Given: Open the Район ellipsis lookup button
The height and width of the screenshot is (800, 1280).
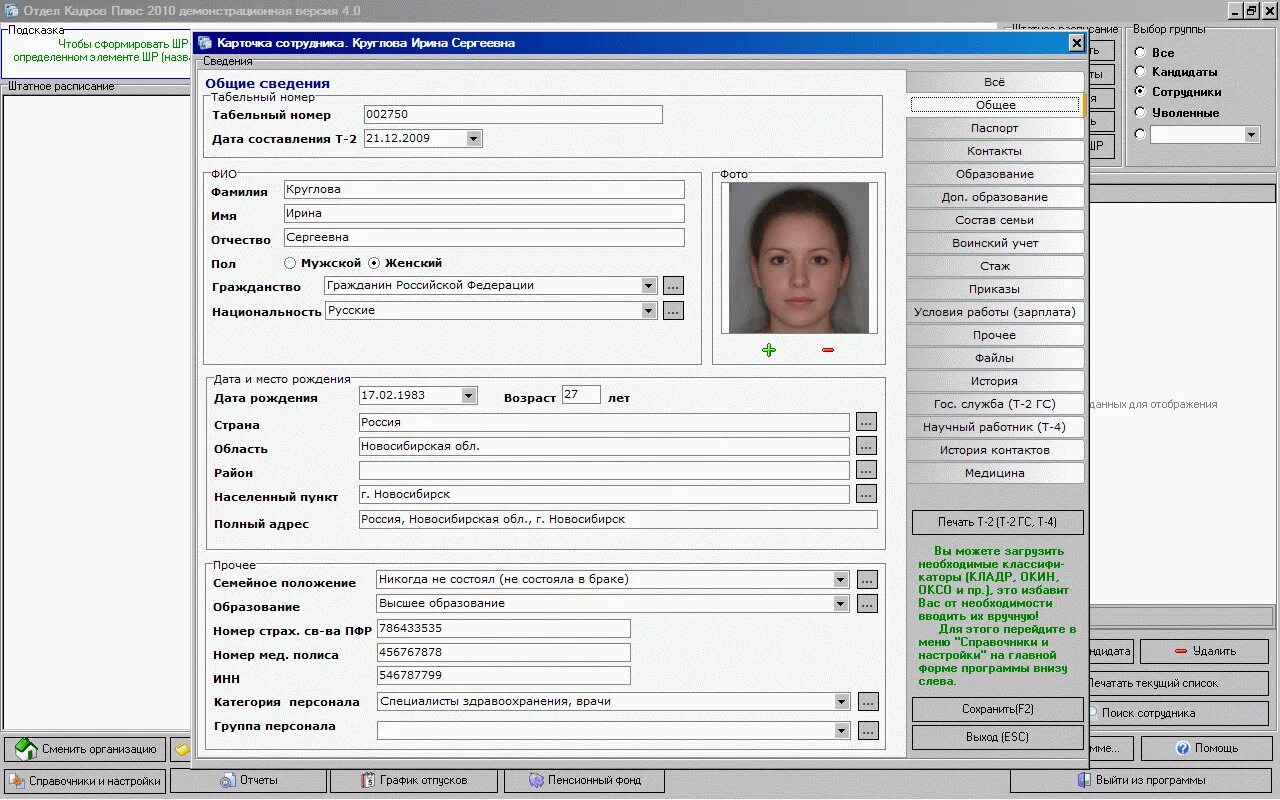Looking at the screenshot, I should click(x=866, y=471).
